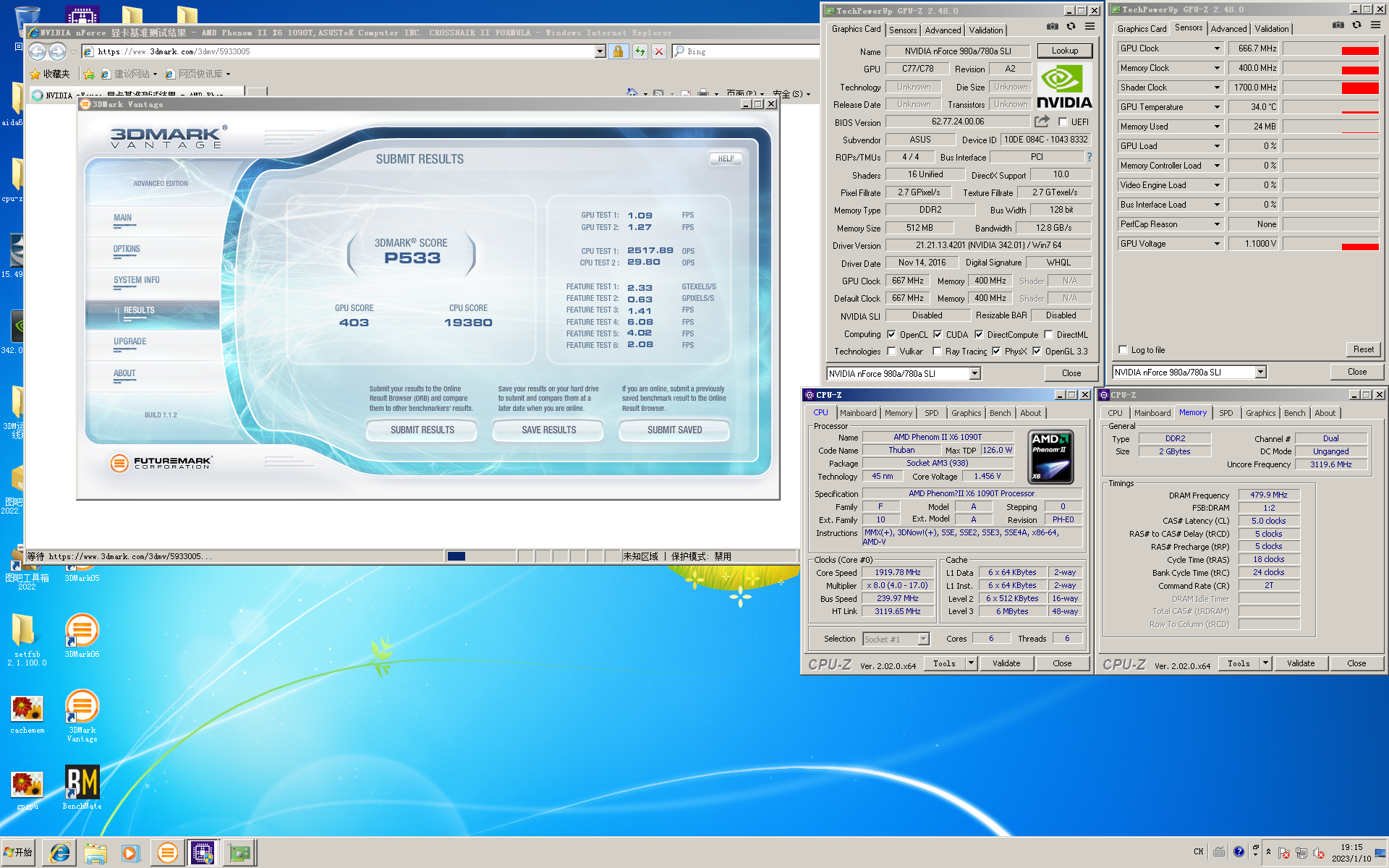Open GPU selector dropdown in Sensors window
The height and width of the screenshot is (868, 1389).
coord(1260,373)
